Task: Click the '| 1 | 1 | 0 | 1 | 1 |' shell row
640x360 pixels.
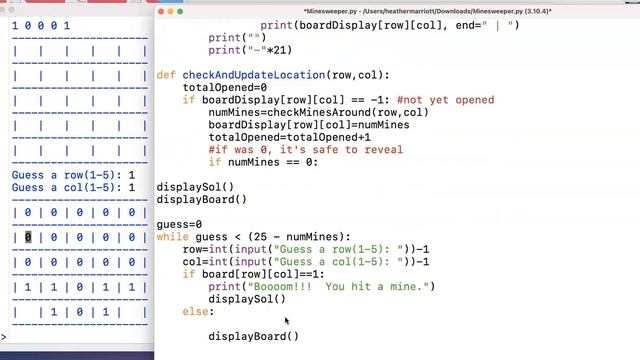Action: tap(80, 287)
